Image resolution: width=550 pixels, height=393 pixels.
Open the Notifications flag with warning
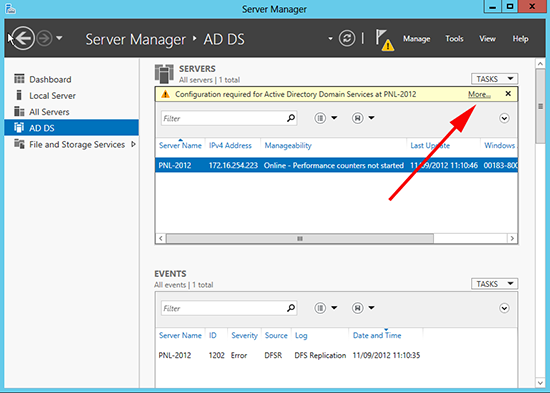[384, 40]
